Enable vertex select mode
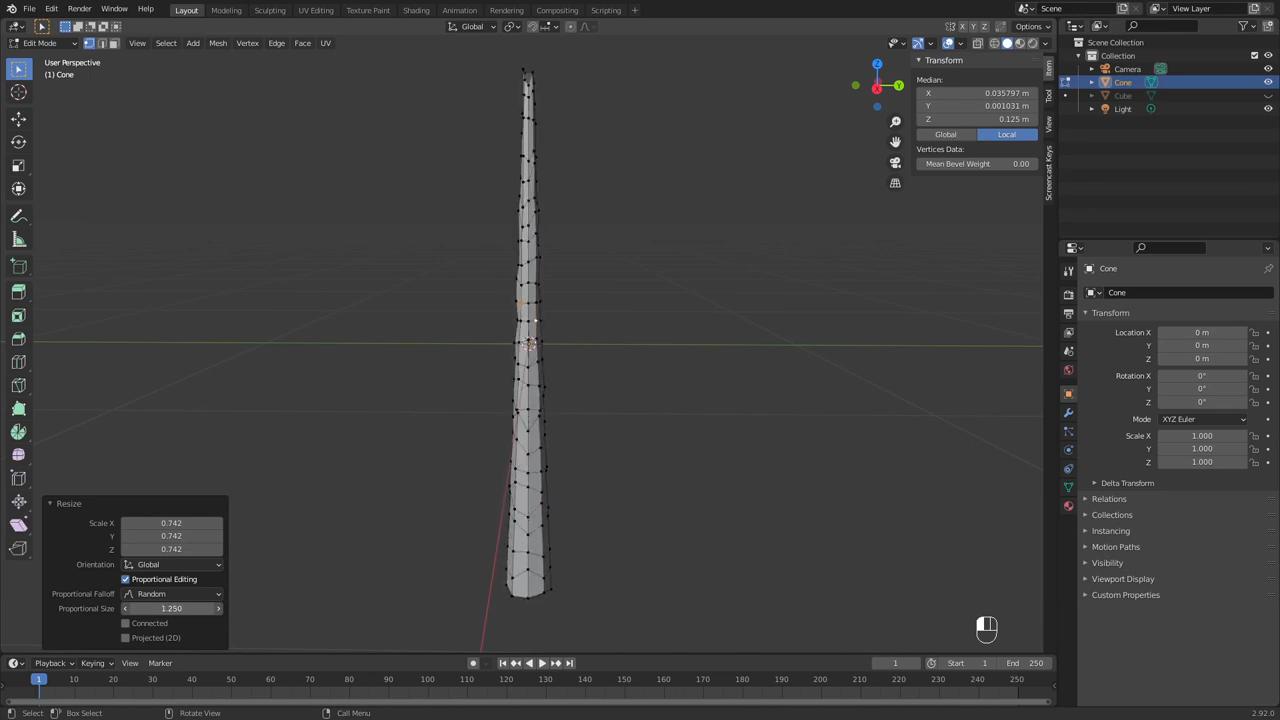 [x=89, y=43]
